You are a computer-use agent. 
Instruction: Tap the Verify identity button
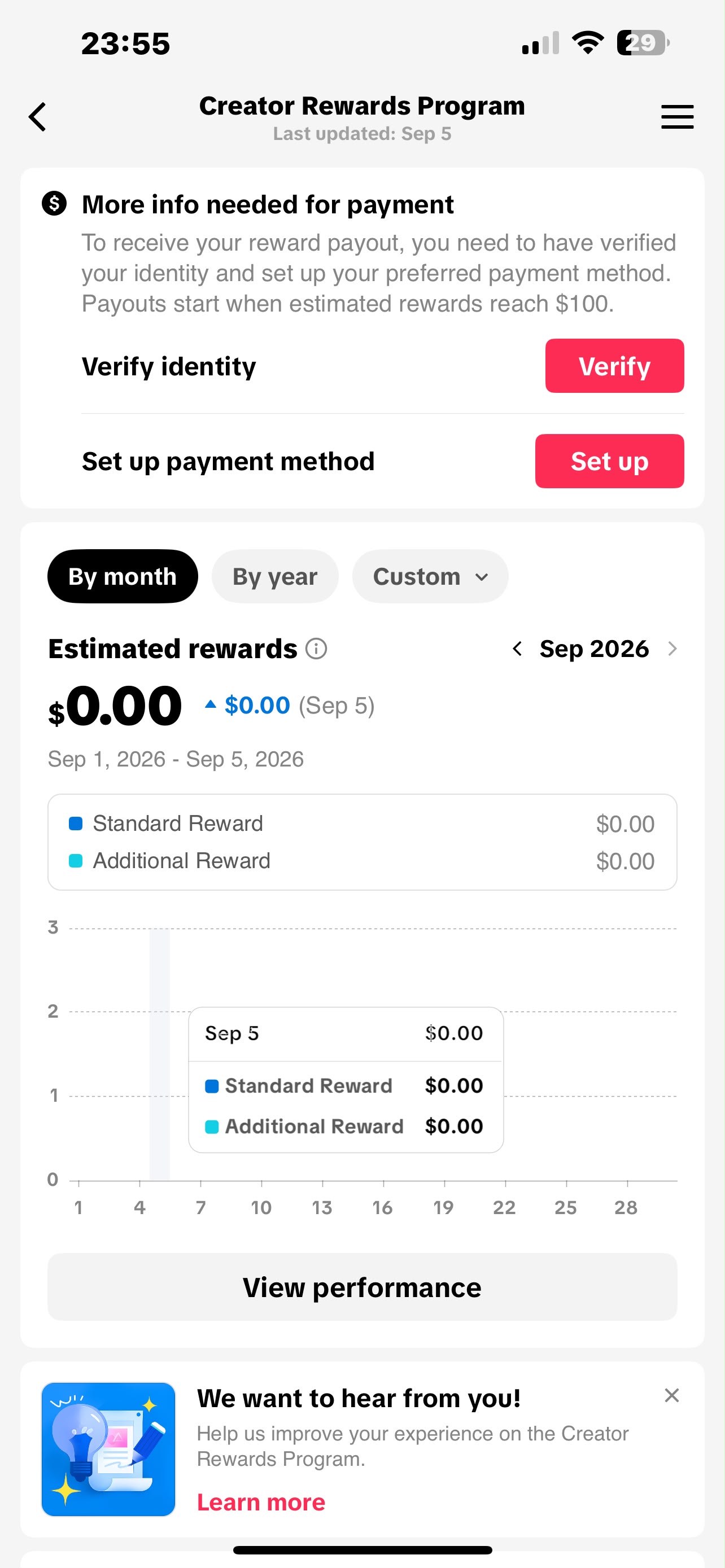[614, 366]
